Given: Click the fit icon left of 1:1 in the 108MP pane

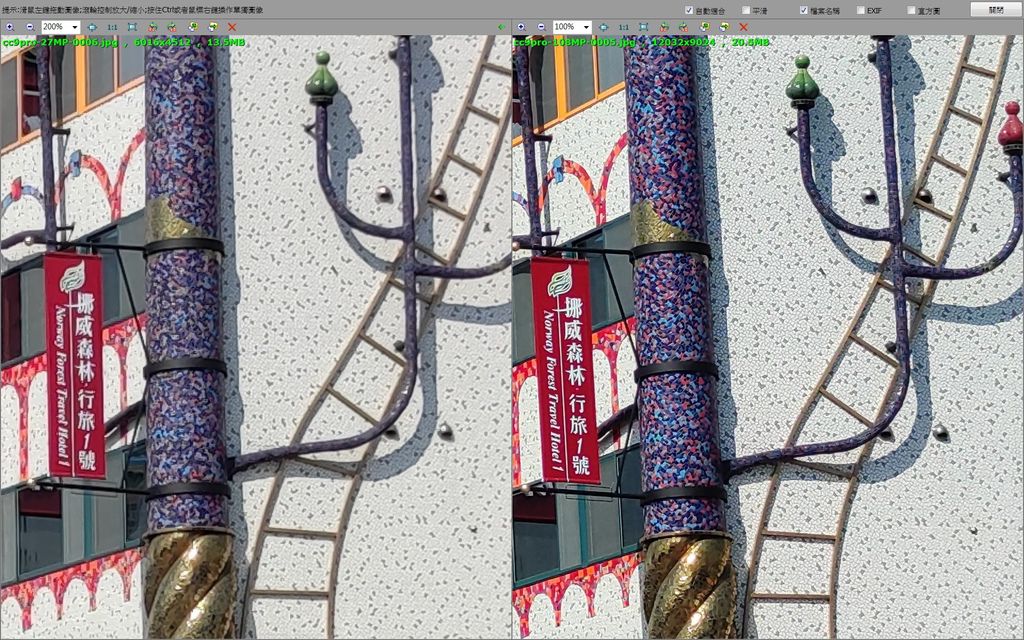Looking at the screenshot, I should 603,27.
